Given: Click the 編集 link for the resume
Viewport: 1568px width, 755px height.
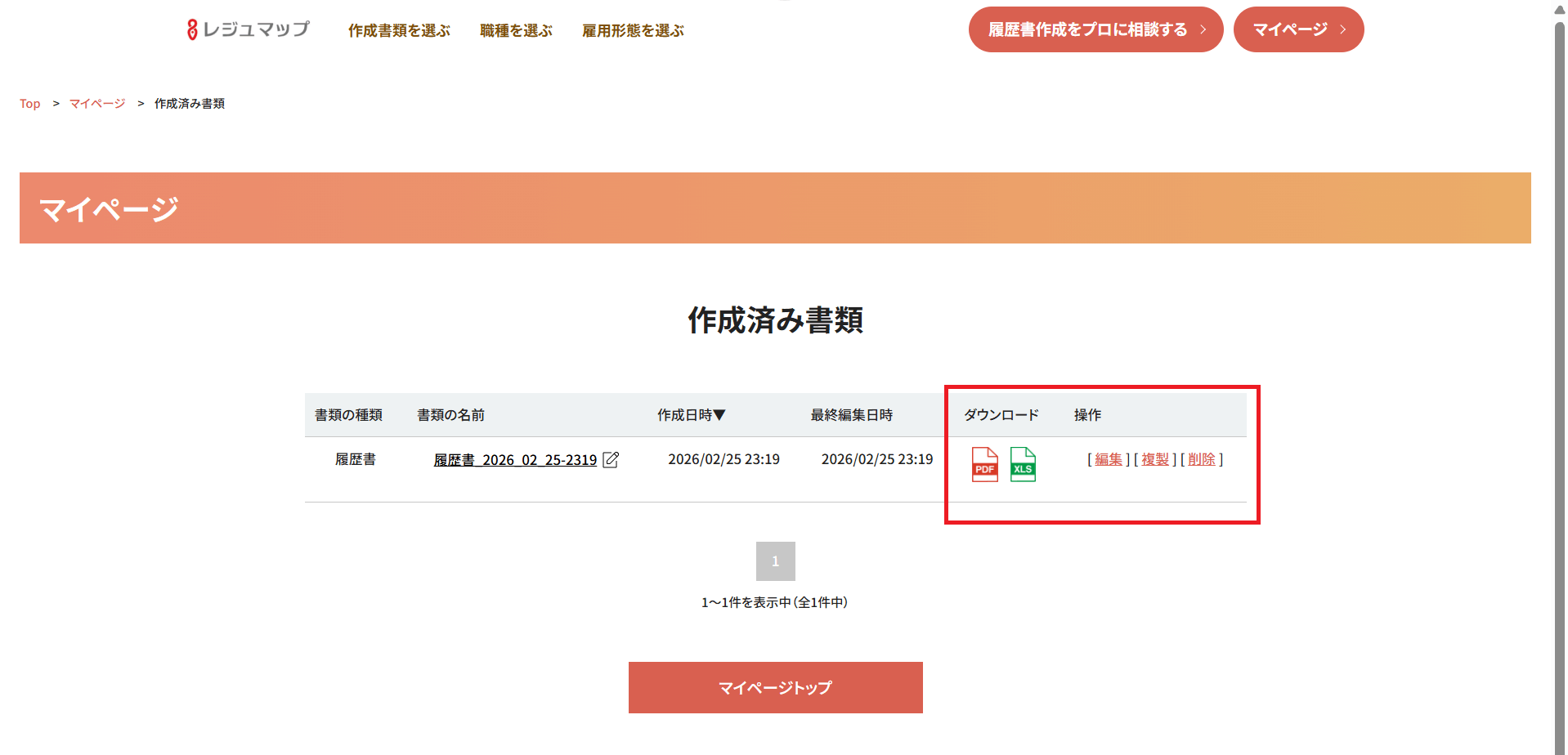Looking at the screenshot, I should click(1109, 459).
